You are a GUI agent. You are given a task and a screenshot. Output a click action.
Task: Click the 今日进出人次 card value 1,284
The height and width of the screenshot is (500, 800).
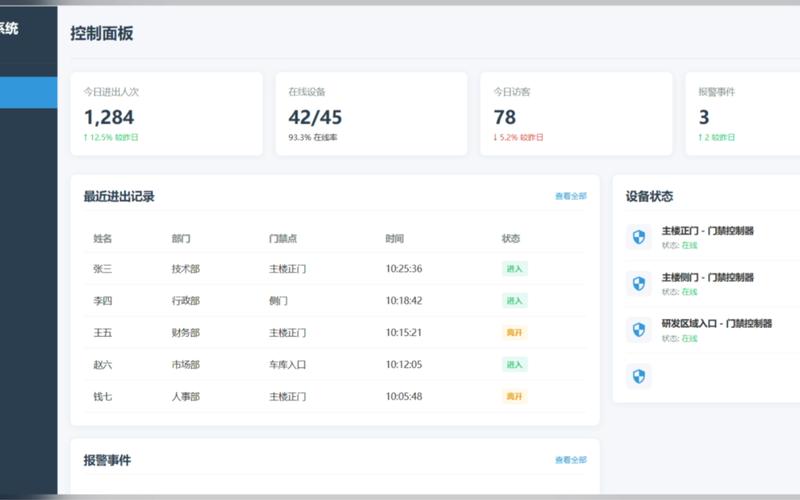coord(109,117)
